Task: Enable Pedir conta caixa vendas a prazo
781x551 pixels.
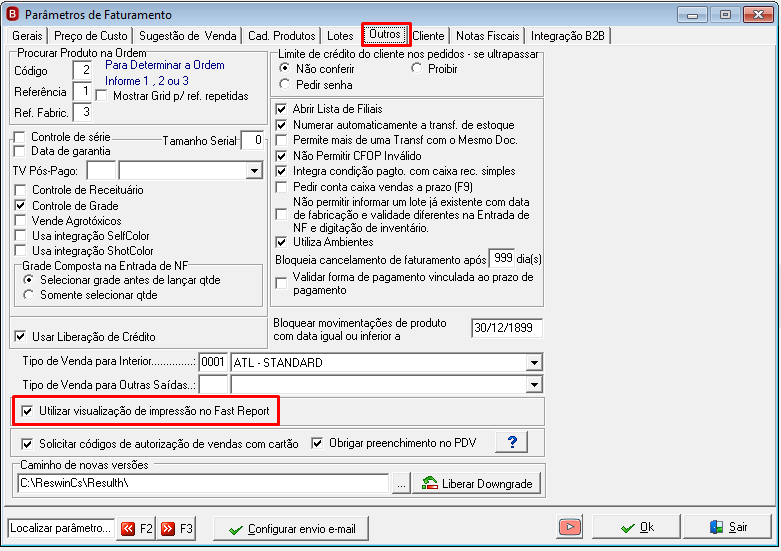Action: click(x=281, y=187)
